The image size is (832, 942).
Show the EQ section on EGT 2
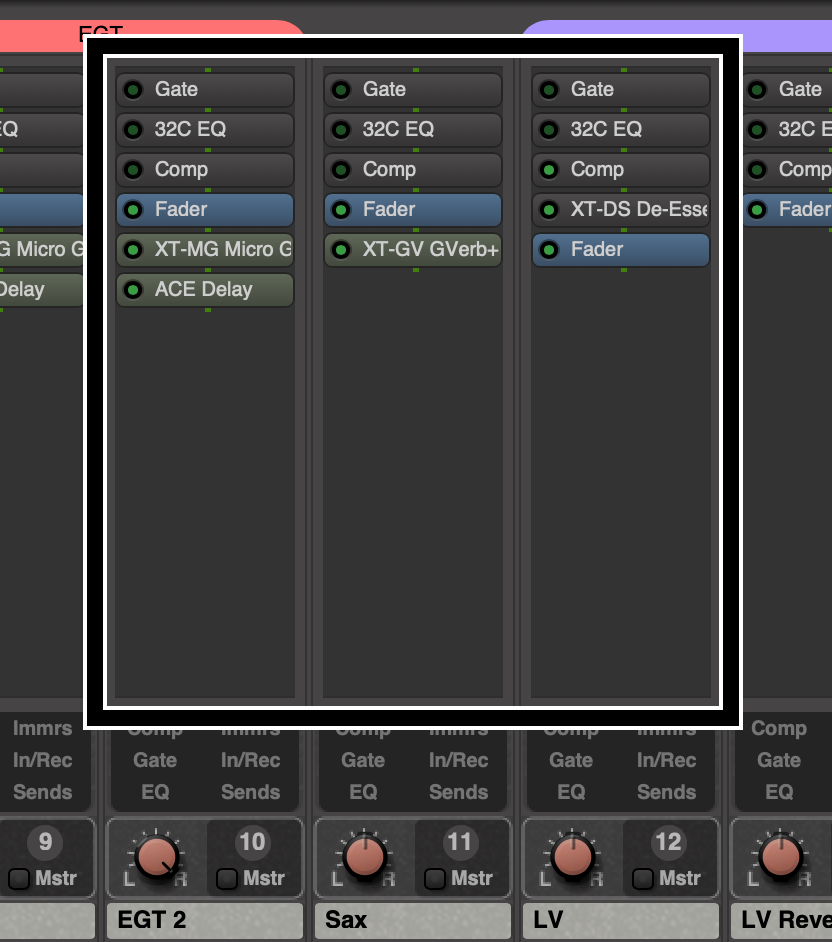(x=155, y=792)
